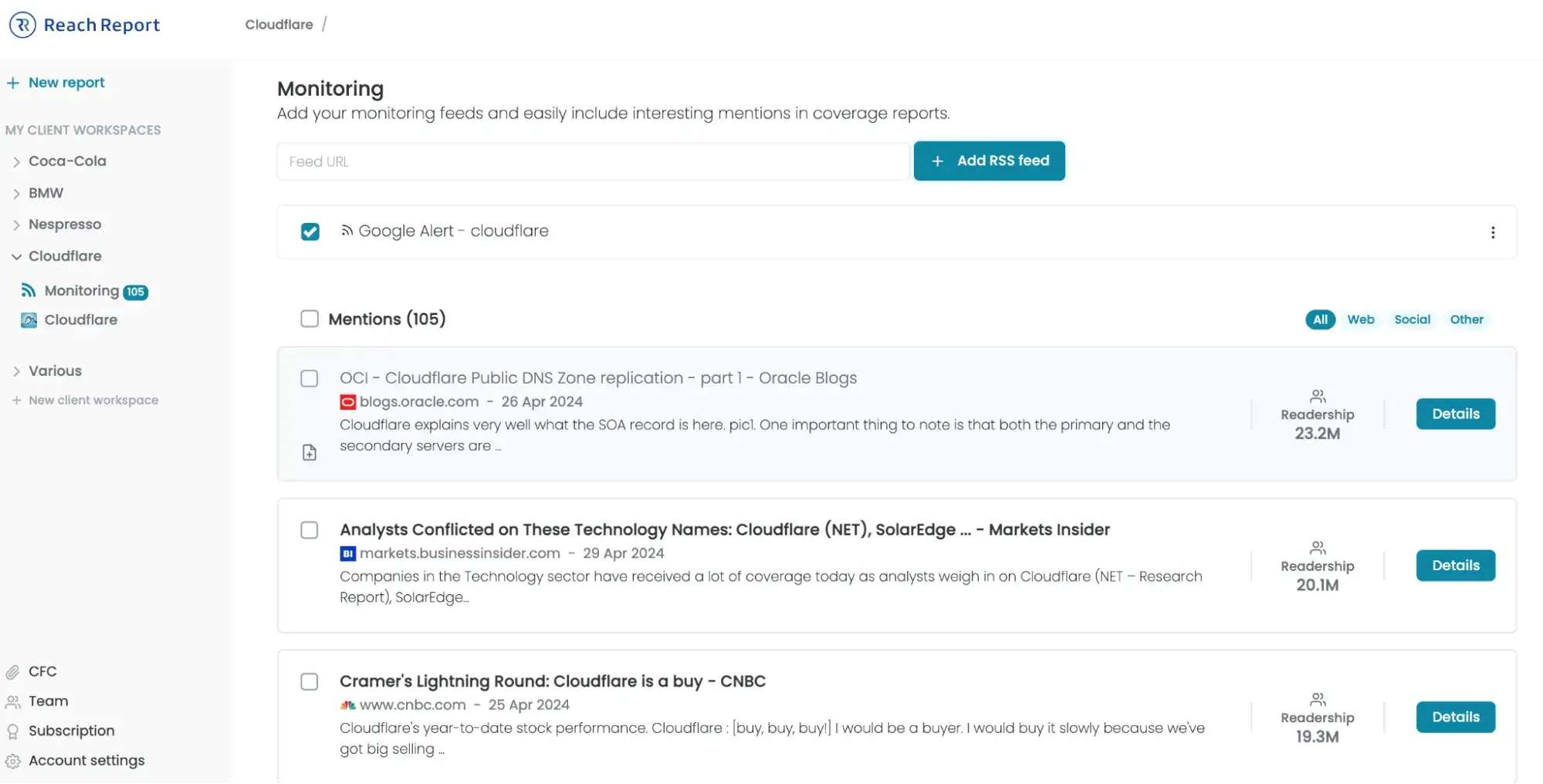The image size is (1543, 784).
Task: Expand the Nespresso workspace chevron
Action: pos(16,225)
